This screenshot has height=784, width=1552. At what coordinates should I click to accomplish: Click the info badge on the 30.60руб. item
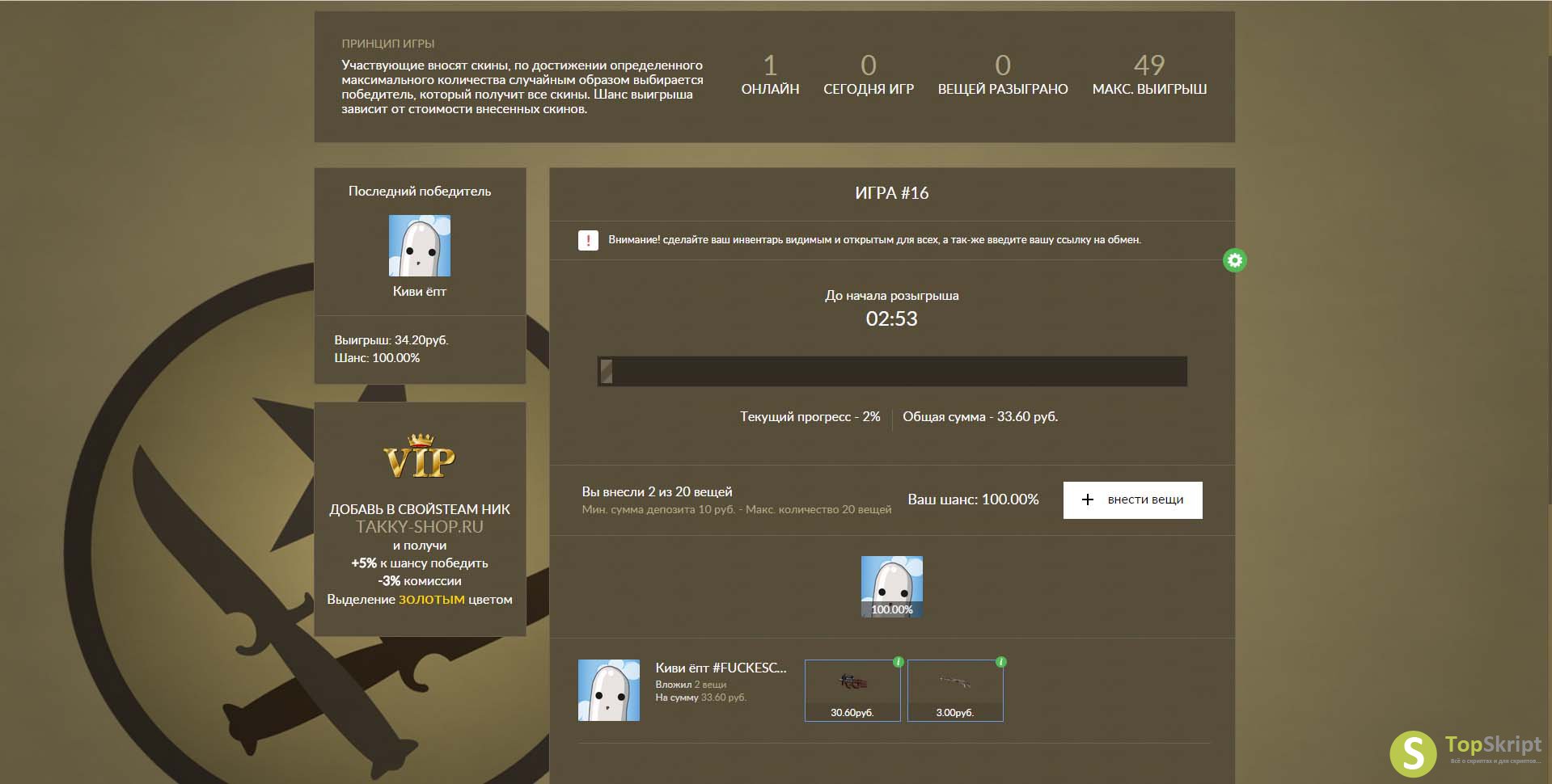[x=898, y=662]
